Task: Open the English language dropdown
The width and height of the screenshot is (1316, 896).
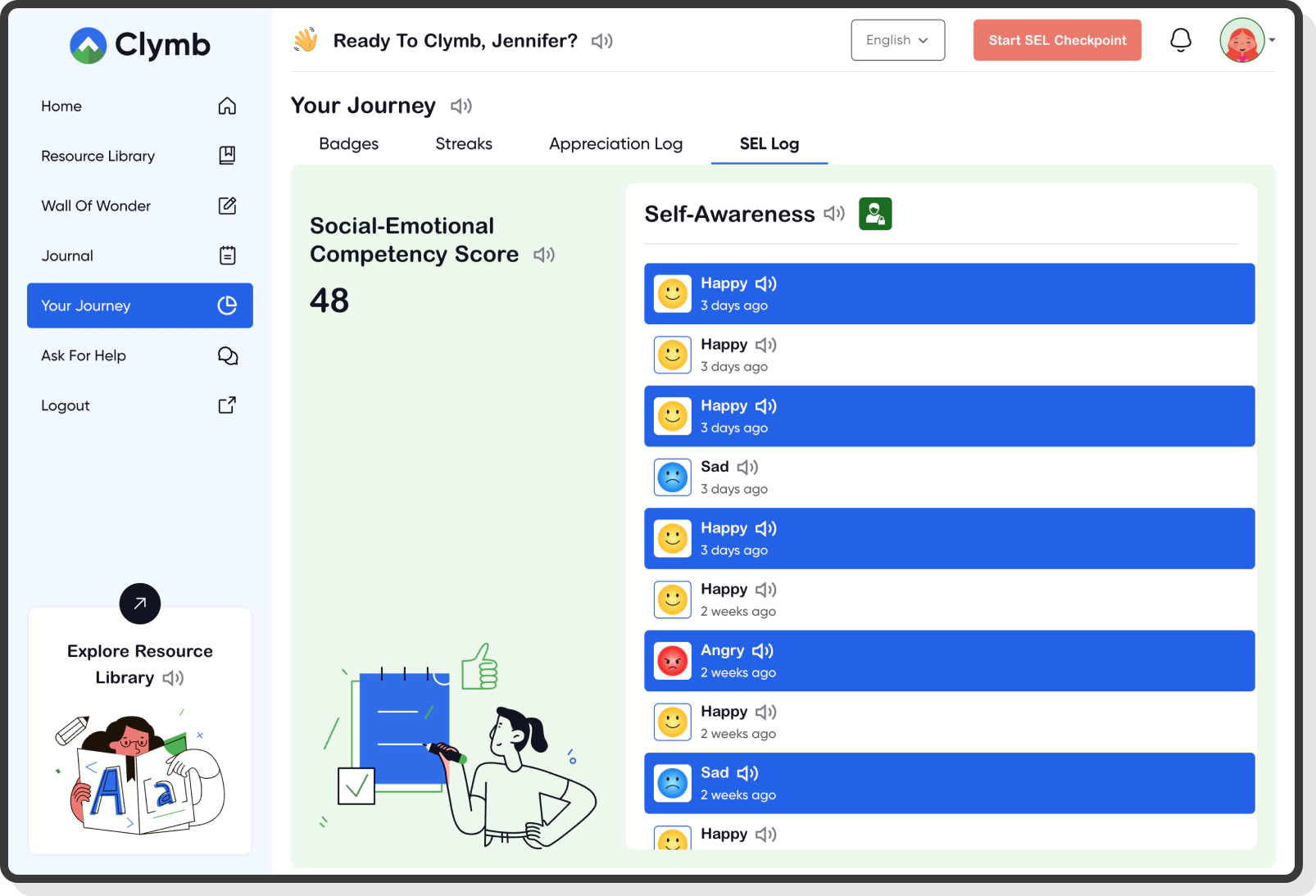Action: point(897,39)
